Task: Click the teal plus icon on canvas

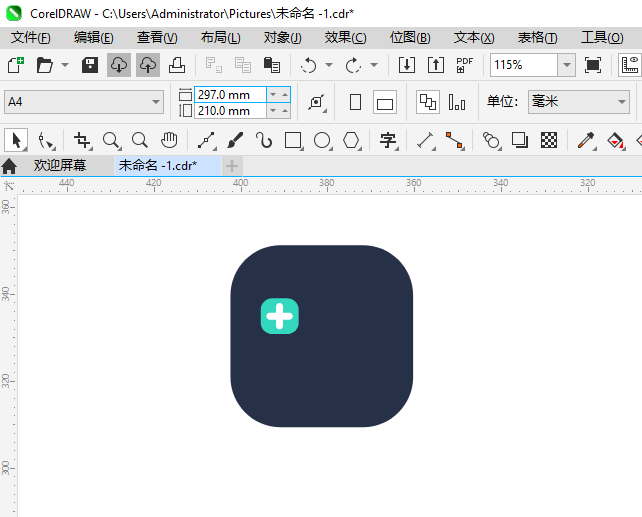Action: [x=280, y=316]
